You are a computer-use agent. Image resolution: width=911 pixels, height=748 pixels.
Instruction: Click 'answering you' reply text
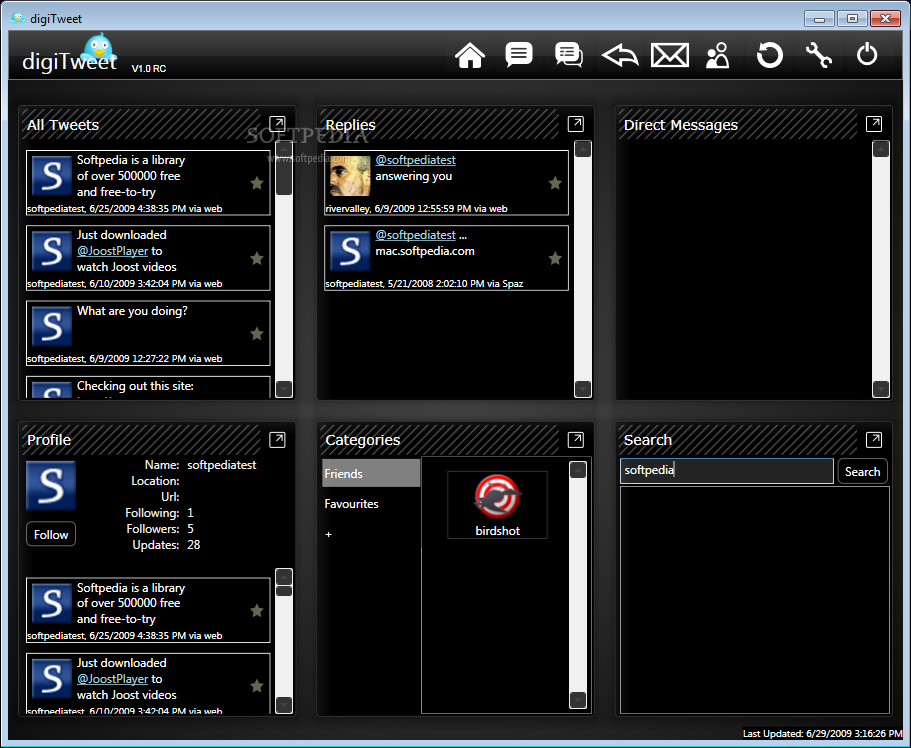pos(414,176)
